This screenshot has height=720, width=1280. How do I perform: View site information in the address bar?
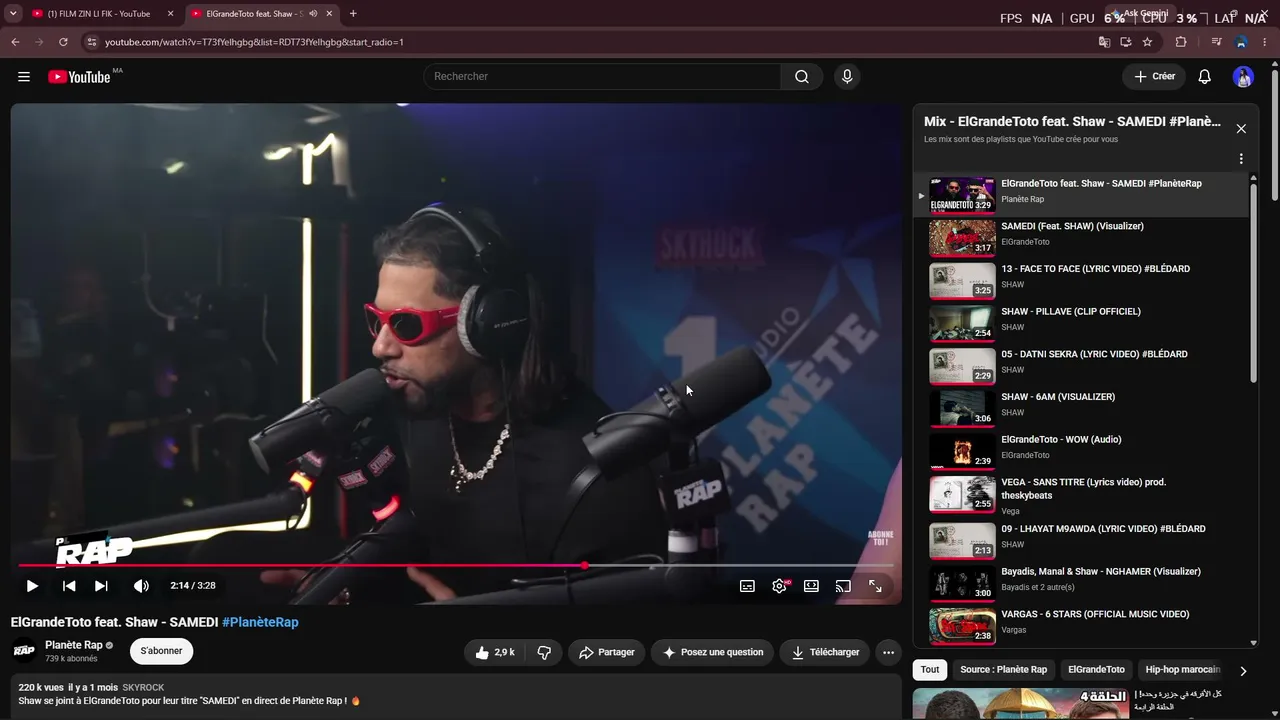point(91,42)
